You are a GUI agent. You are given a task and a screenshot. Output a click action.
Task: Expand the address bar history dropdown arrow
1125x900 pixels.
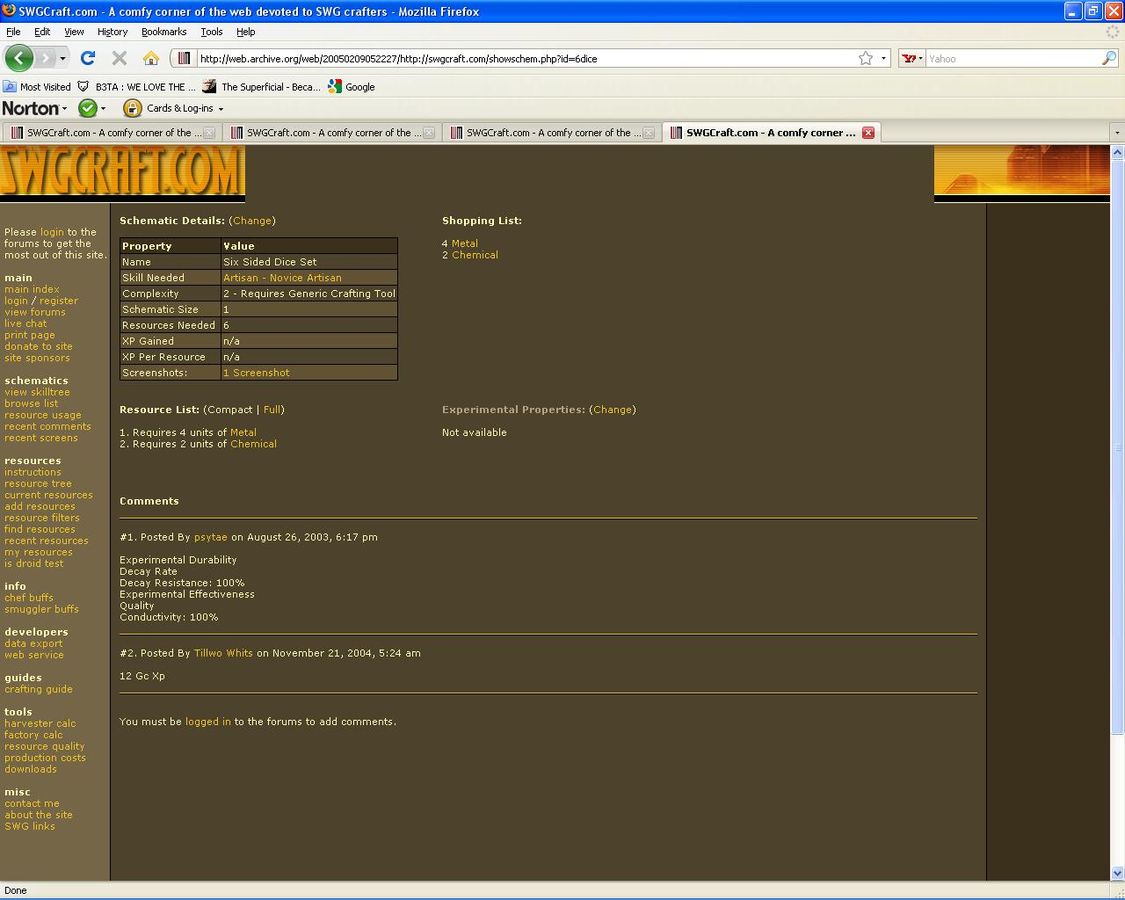[x=884, y=58]
